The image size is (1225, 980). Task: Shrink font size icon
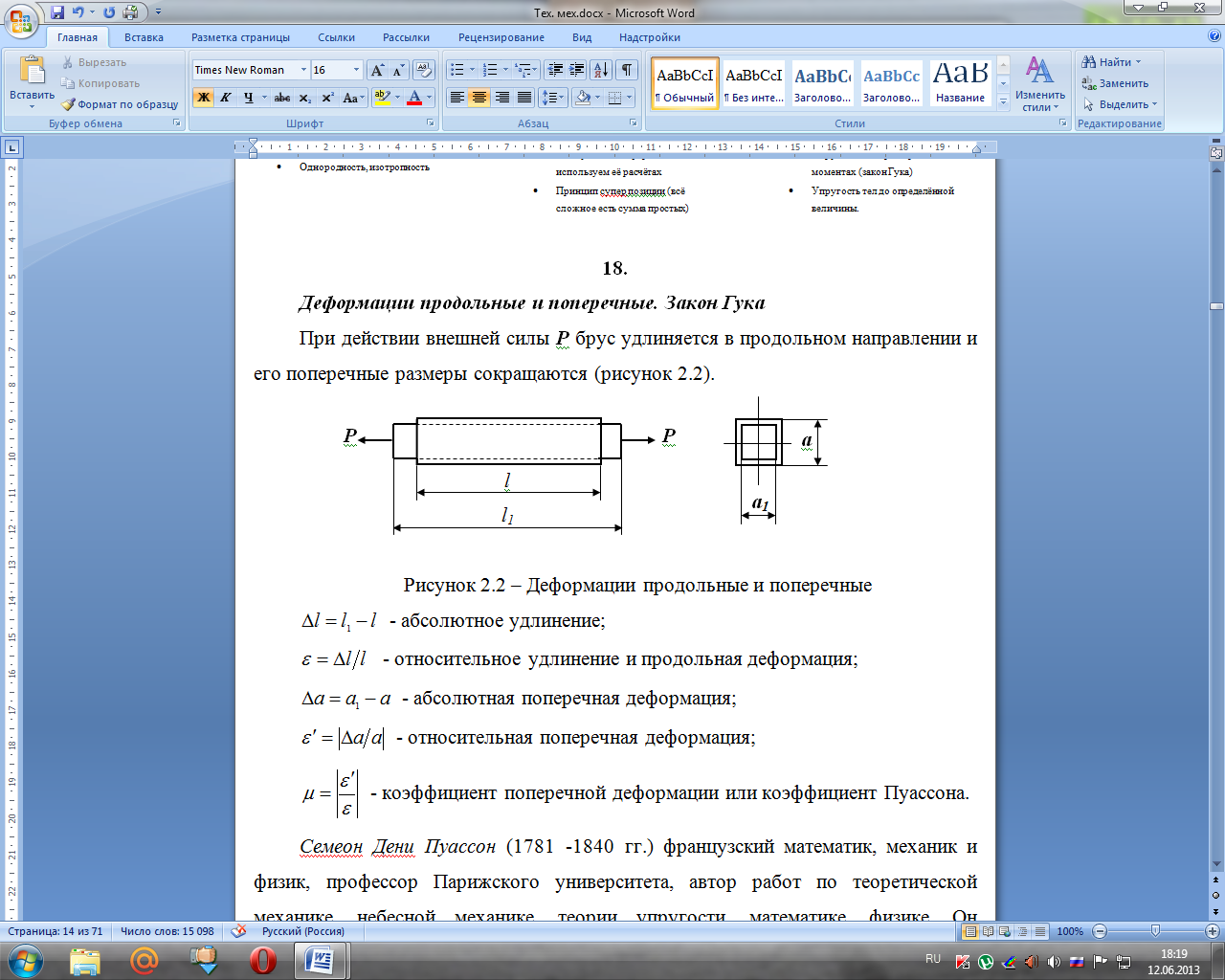pyautogui.click(x=398, y=70)
